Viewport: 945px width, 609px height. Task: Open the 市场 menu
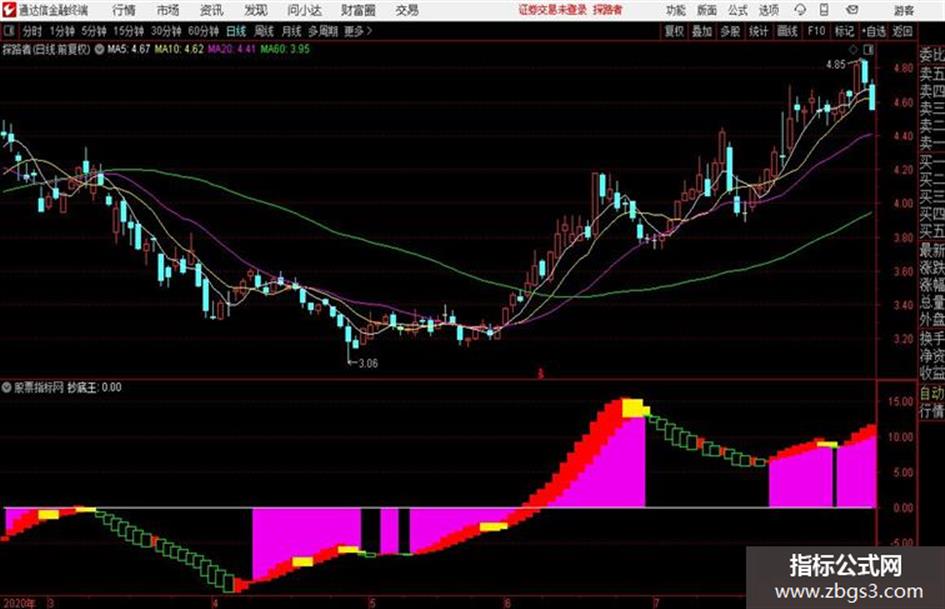pyautogui.click(x=168, y=10)
